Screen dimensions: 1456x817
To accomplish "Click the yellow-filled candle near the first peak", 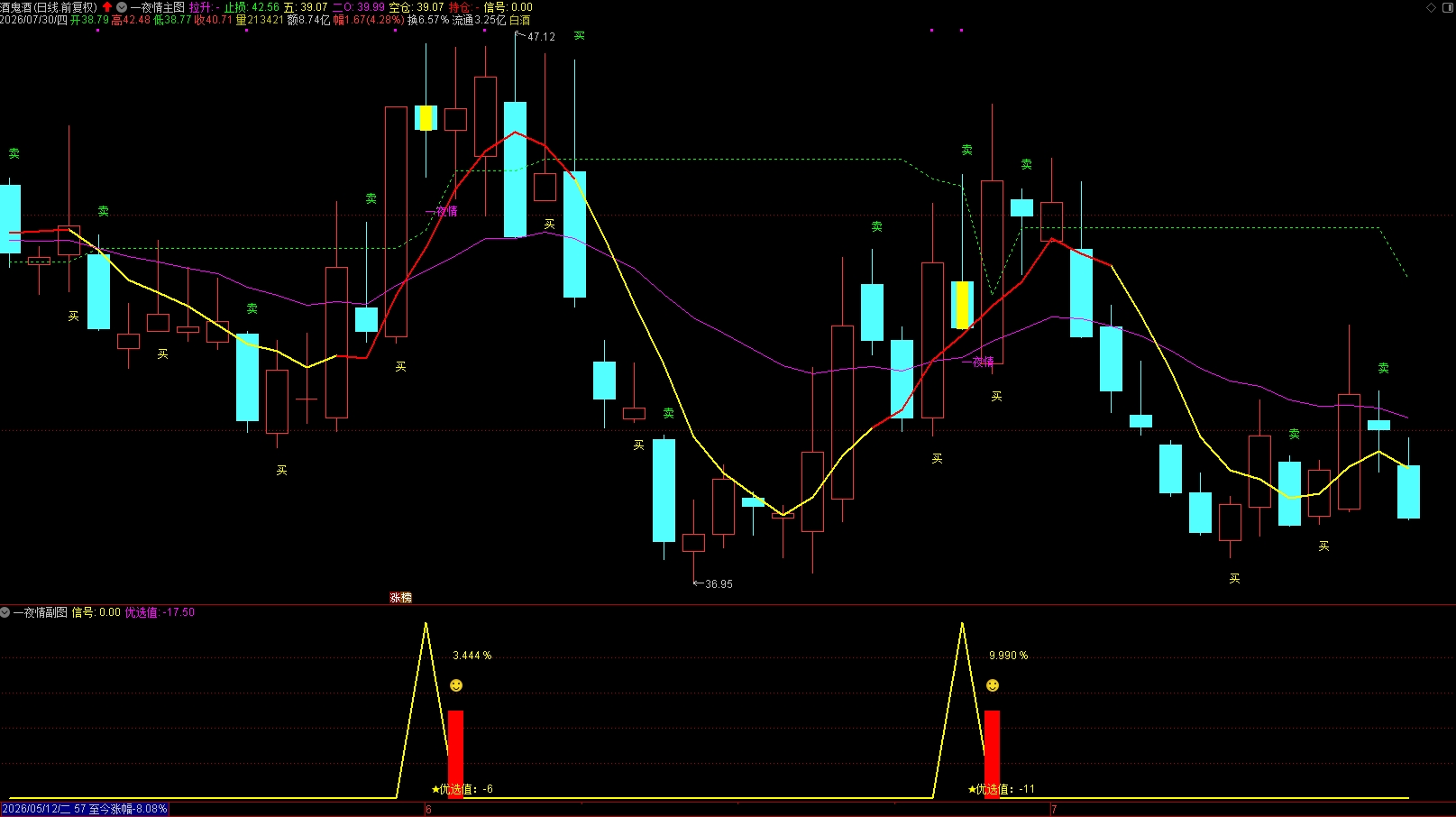I will (x=426, y=118).
